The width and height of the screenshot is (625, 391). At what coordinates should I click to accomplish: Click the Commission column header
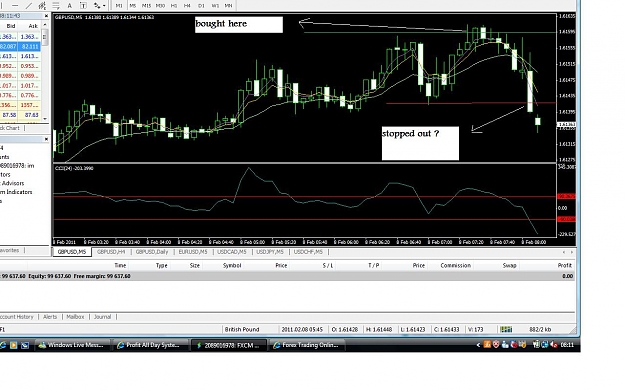coord(456,265)
